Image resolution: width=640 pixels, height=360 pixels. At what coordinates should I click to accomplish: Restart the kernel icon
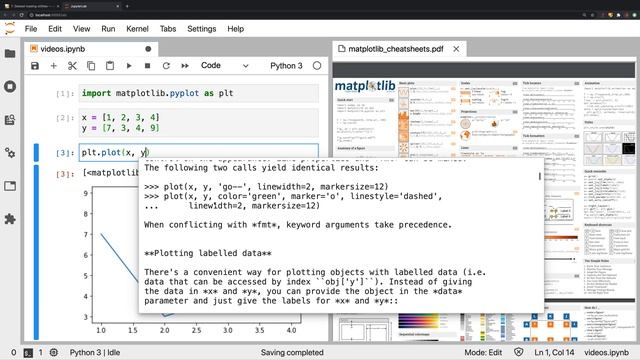coord(166,66)
